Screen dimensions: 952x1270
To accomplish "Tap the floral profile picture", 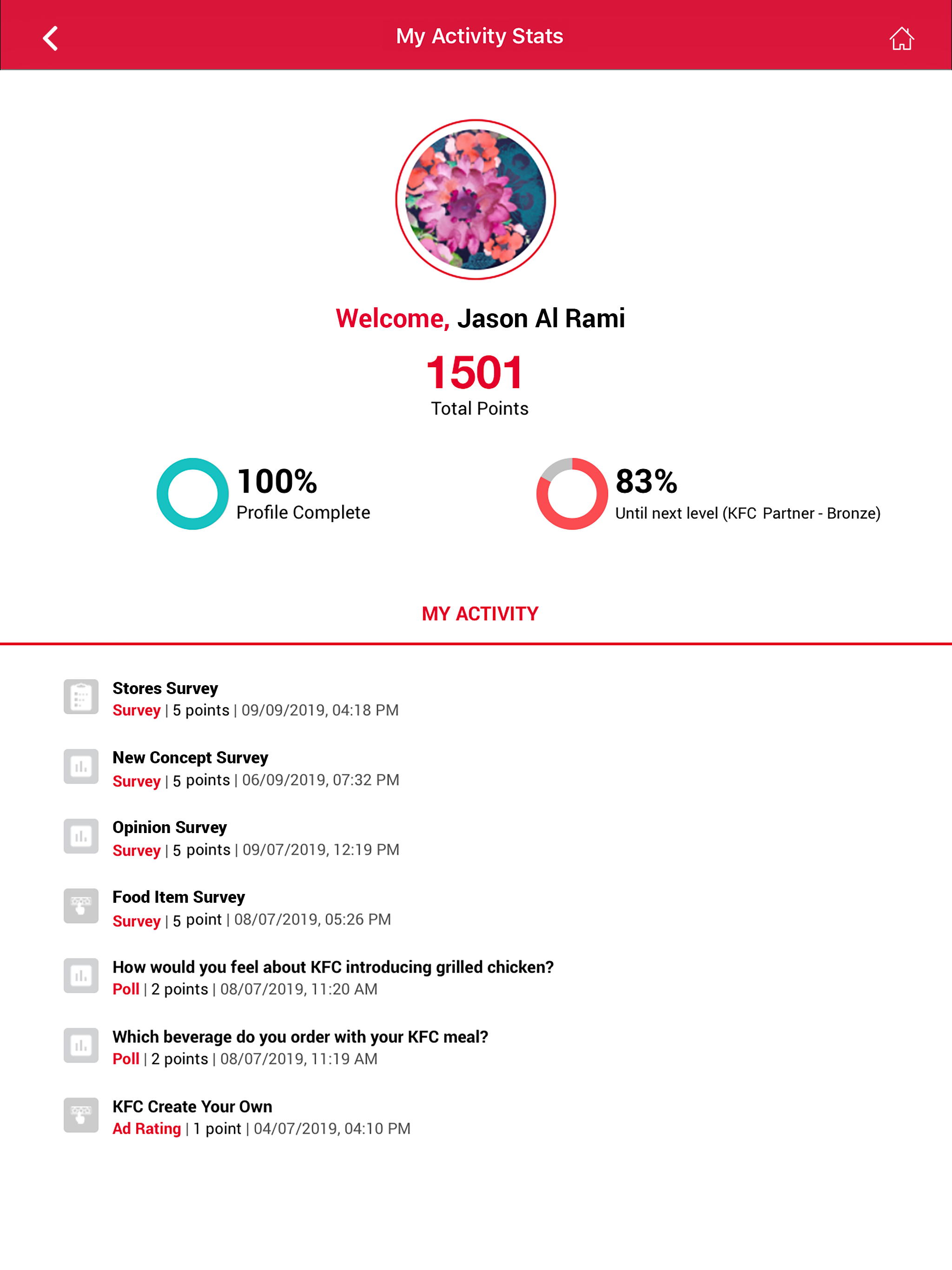I will point(476,199).
